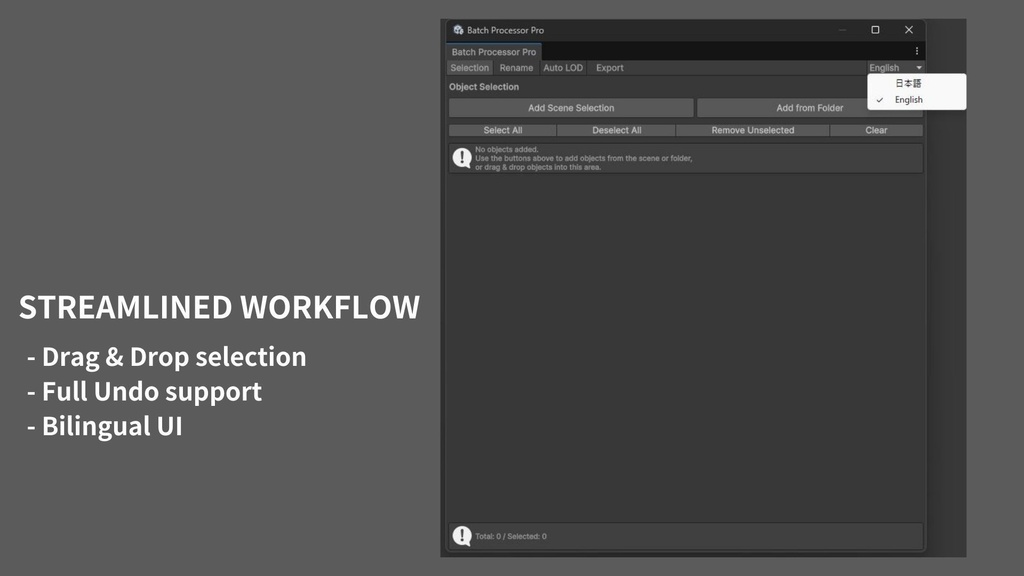Switch to the Export tab
Screen dimensions: 1024x576
pyautogui.click(x=609, y=67)
